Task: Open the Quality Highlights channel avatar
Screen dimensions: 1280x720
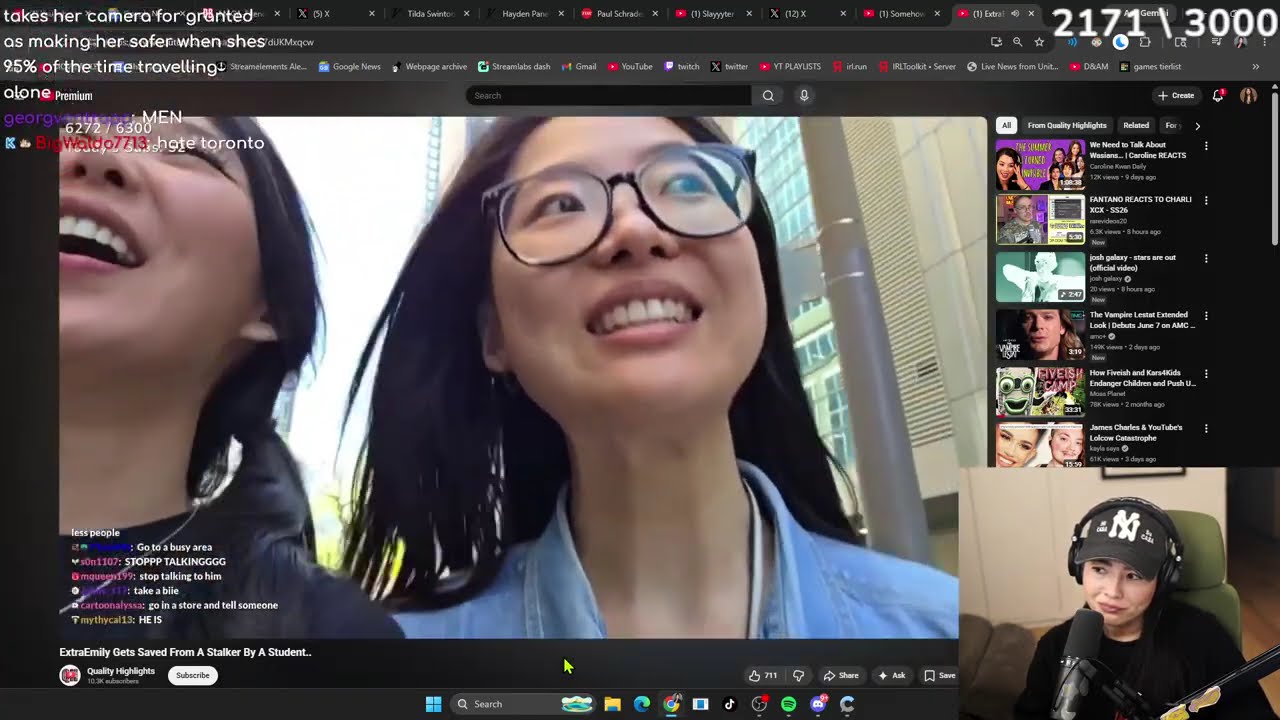Action: 69,675
